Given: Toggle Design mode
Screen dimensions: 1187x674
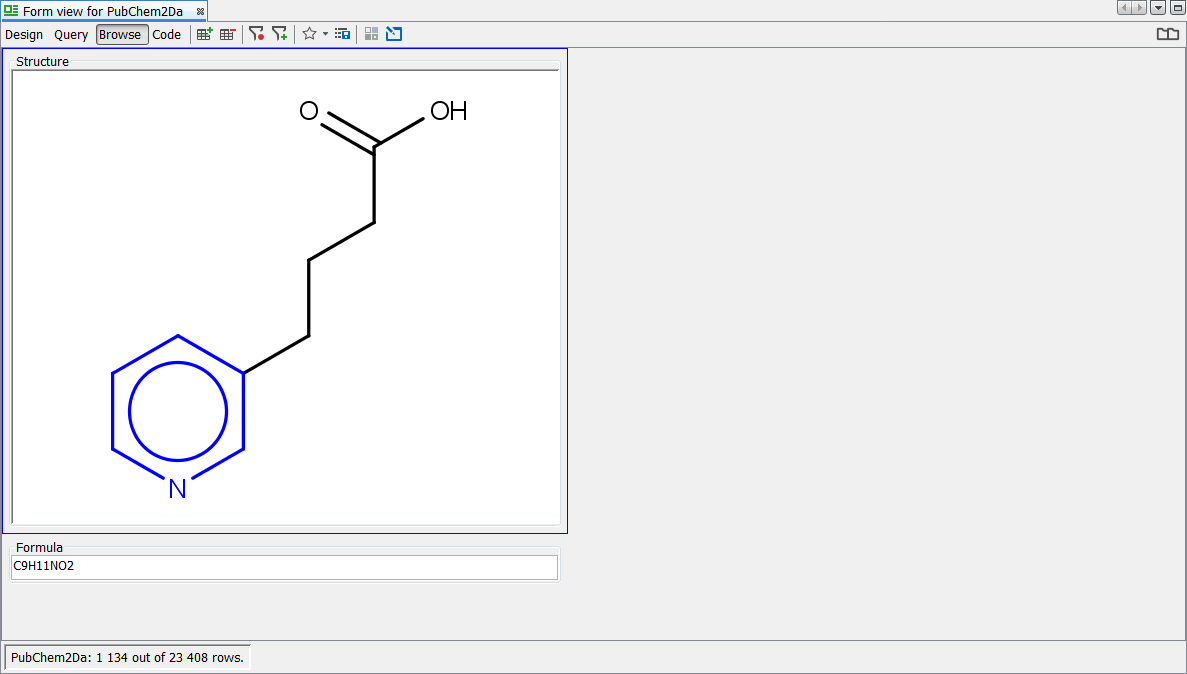Looking at the screenshot, I should 24,35.
